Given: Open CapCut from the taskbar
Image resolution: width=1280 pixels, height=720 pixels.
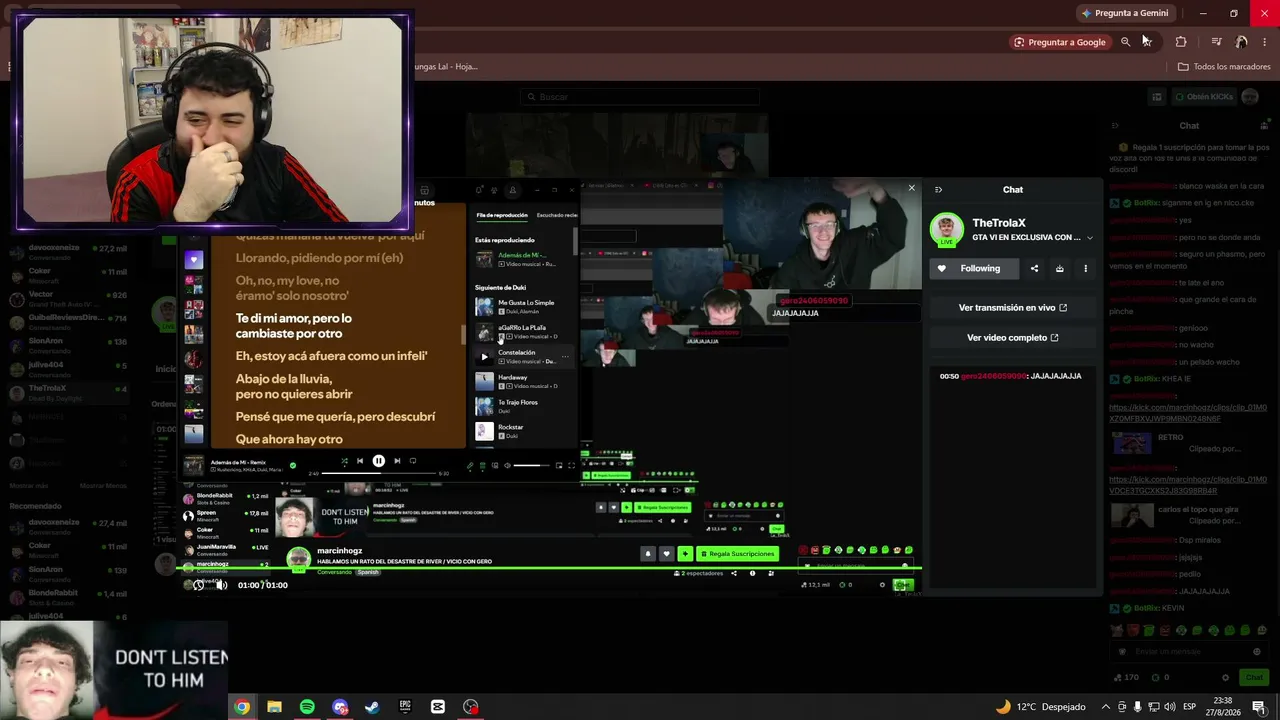Looking at the screenshot, I should 438,707.
